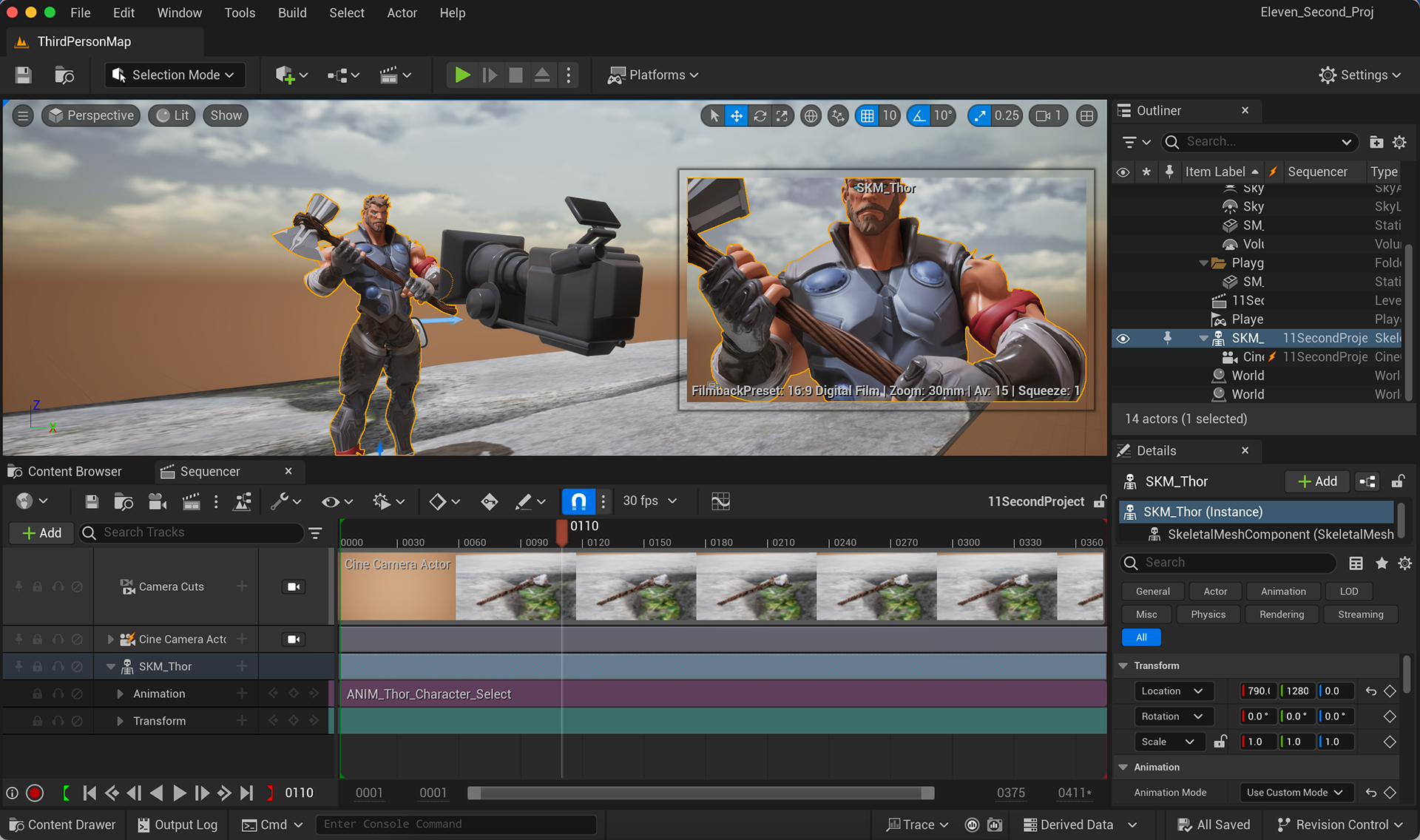Select the translate (move) gizmo tool in viewport
Viewport: 1420px width, 840px height.
point(737,115)
